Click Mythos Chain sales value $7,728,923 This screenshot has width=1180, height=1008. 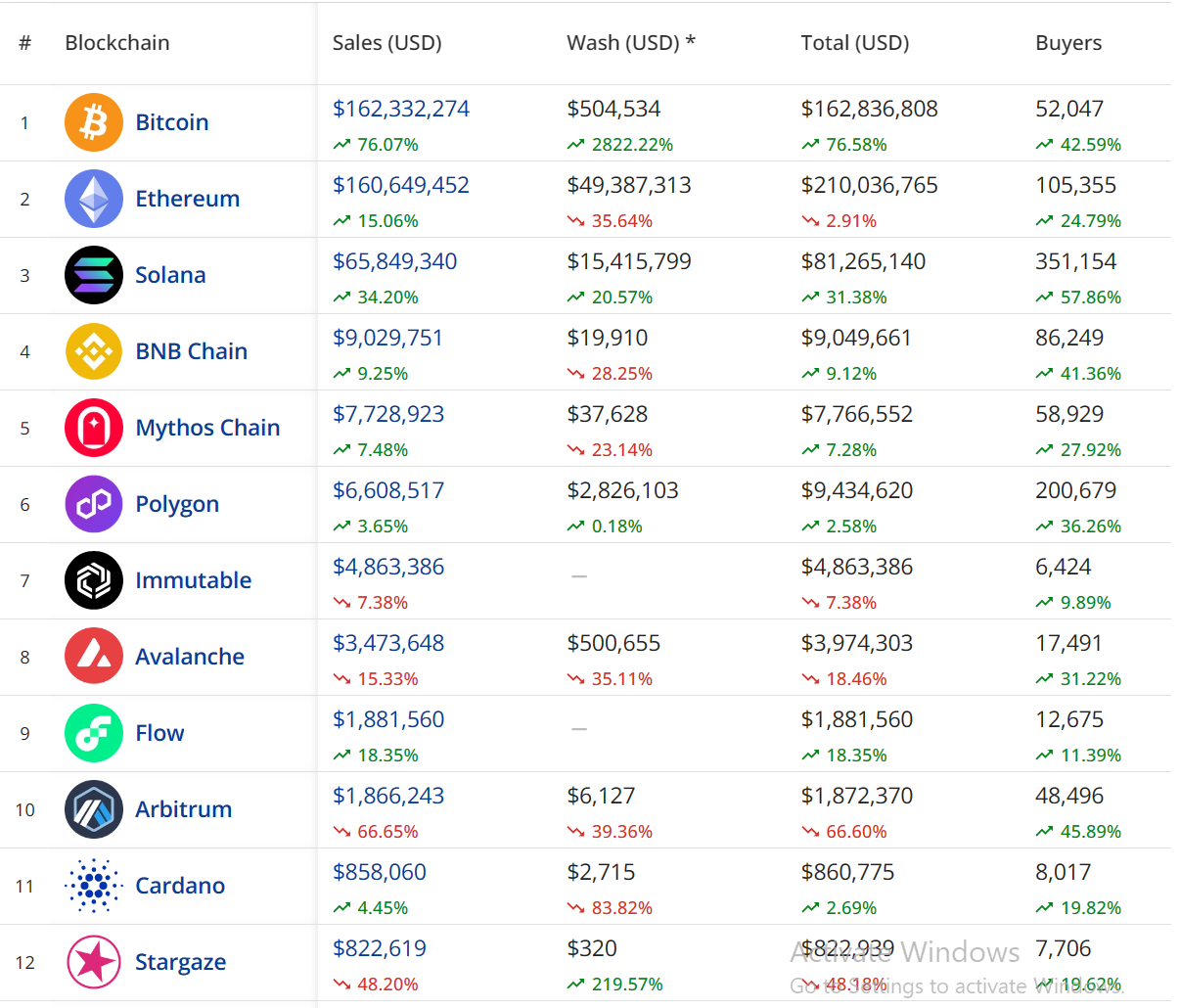[388, 414]
